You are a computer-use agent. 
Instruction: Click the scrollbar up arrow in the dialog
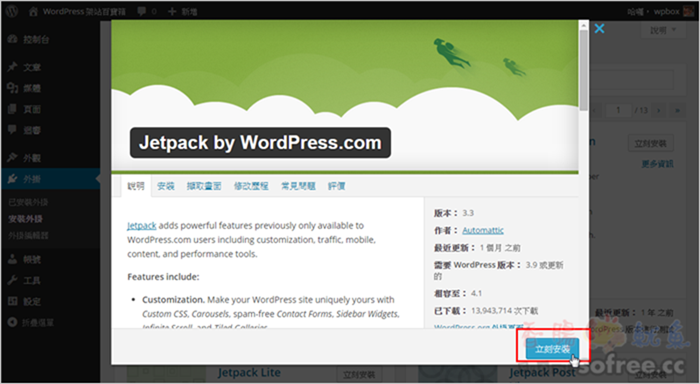(x=583, y=25)
